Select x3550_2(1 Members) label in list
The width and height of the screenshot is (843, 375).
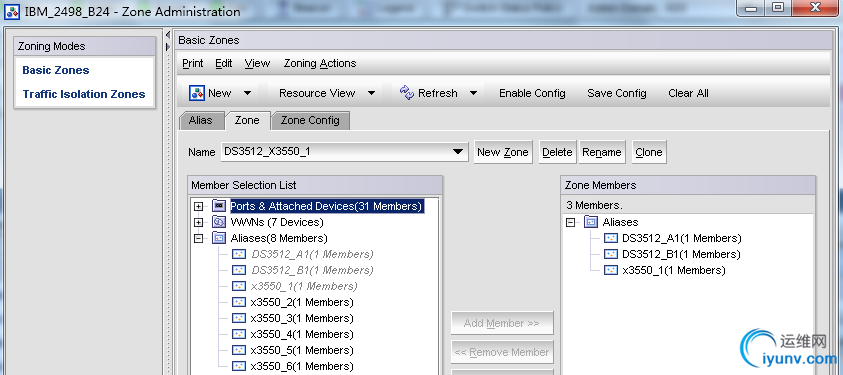302,302
